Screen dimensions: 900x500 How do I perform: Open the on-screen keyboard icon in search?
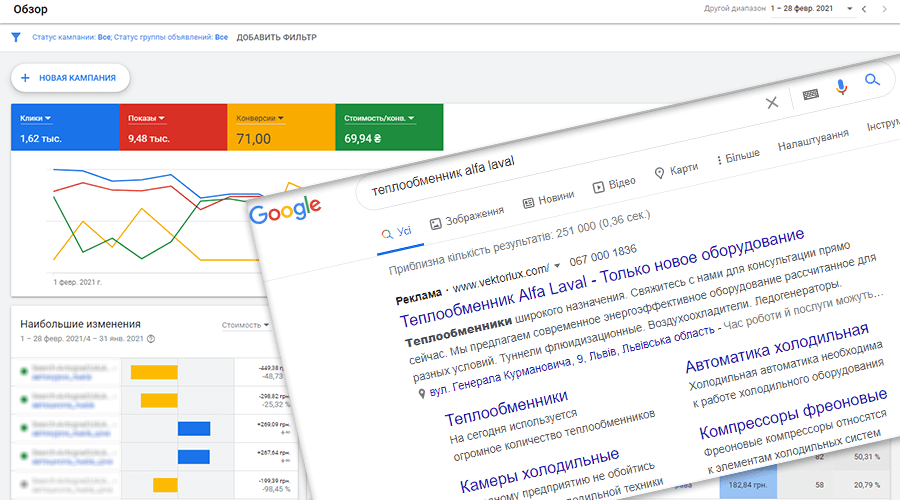810,94
